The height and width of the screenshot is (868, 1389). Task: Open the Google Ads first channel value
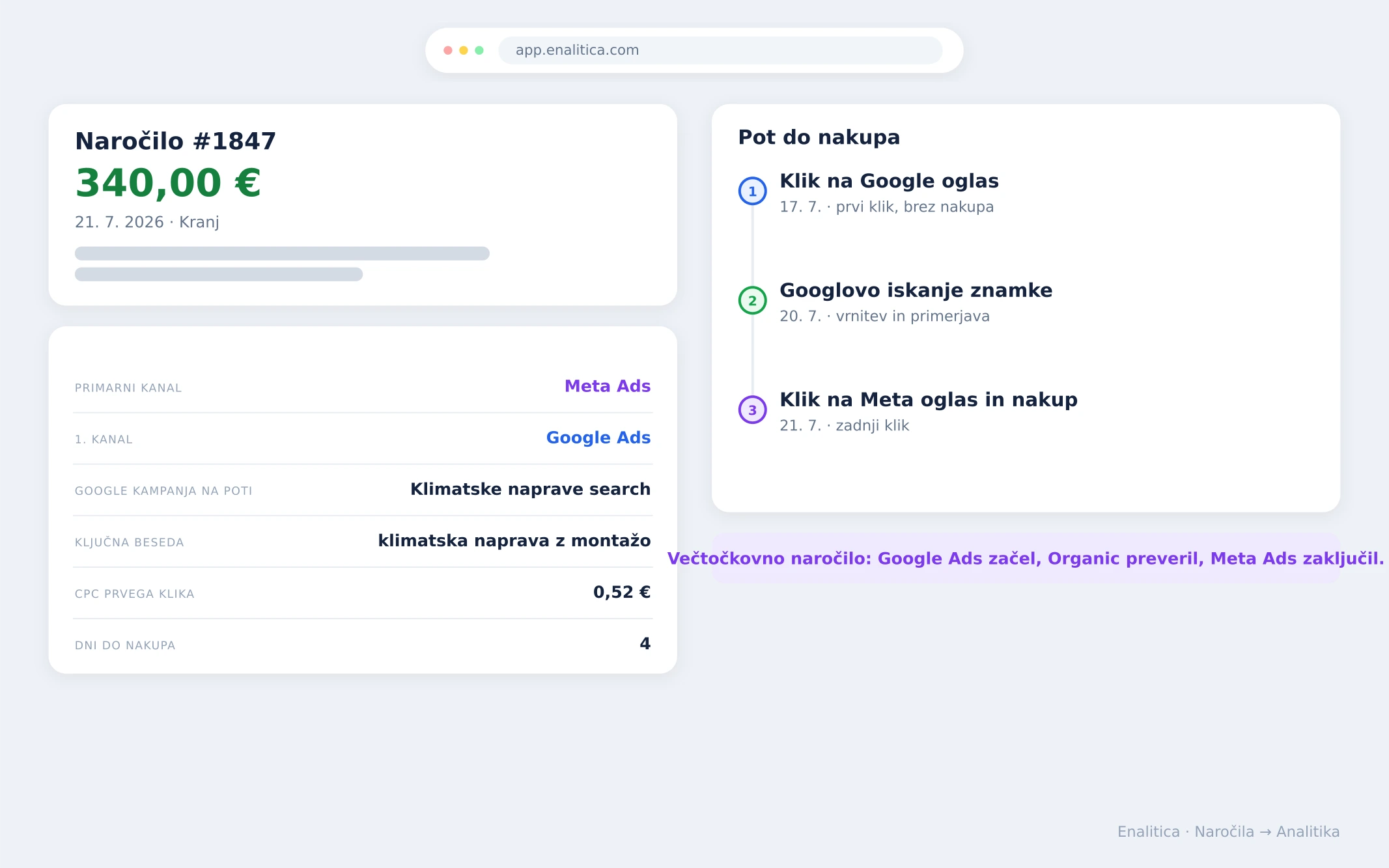(x=598, y=438)
